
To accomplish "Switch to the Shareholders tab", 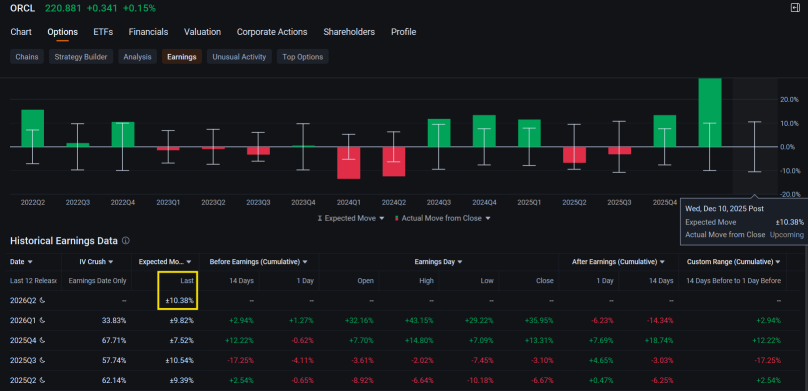I will point(349,32).
